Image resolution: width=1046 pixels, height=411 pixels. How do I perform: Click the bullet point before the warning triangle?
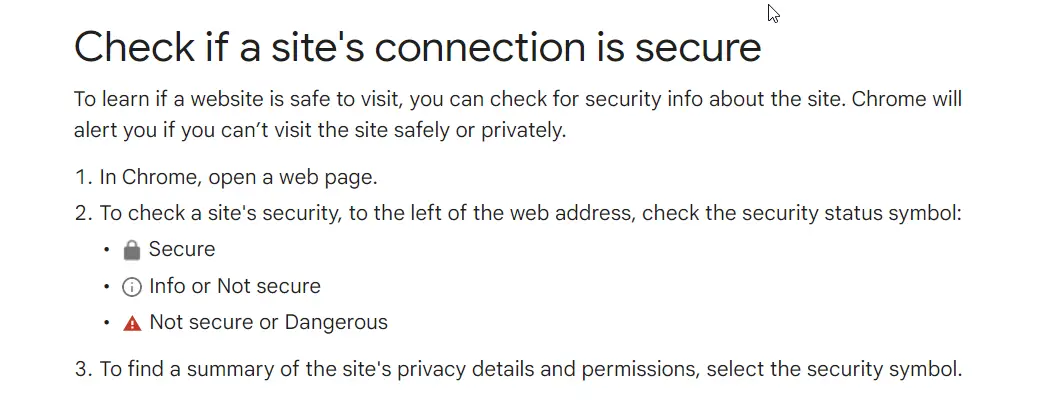(106, 323)
